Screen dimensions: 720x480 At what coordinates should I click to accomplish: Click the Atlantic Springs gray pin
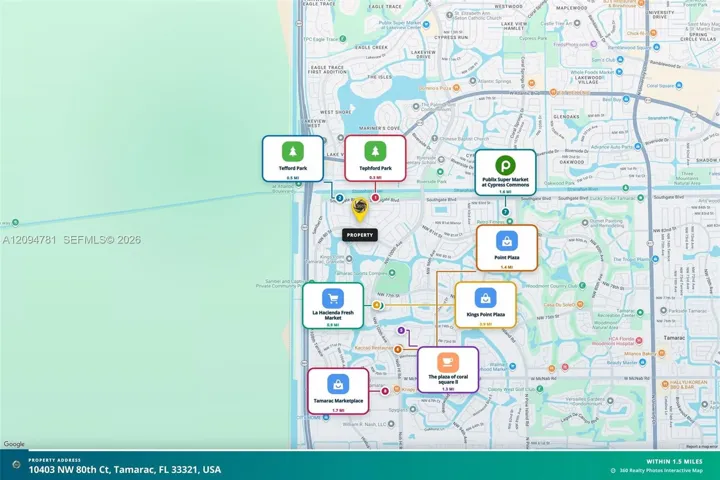[472, 81]
